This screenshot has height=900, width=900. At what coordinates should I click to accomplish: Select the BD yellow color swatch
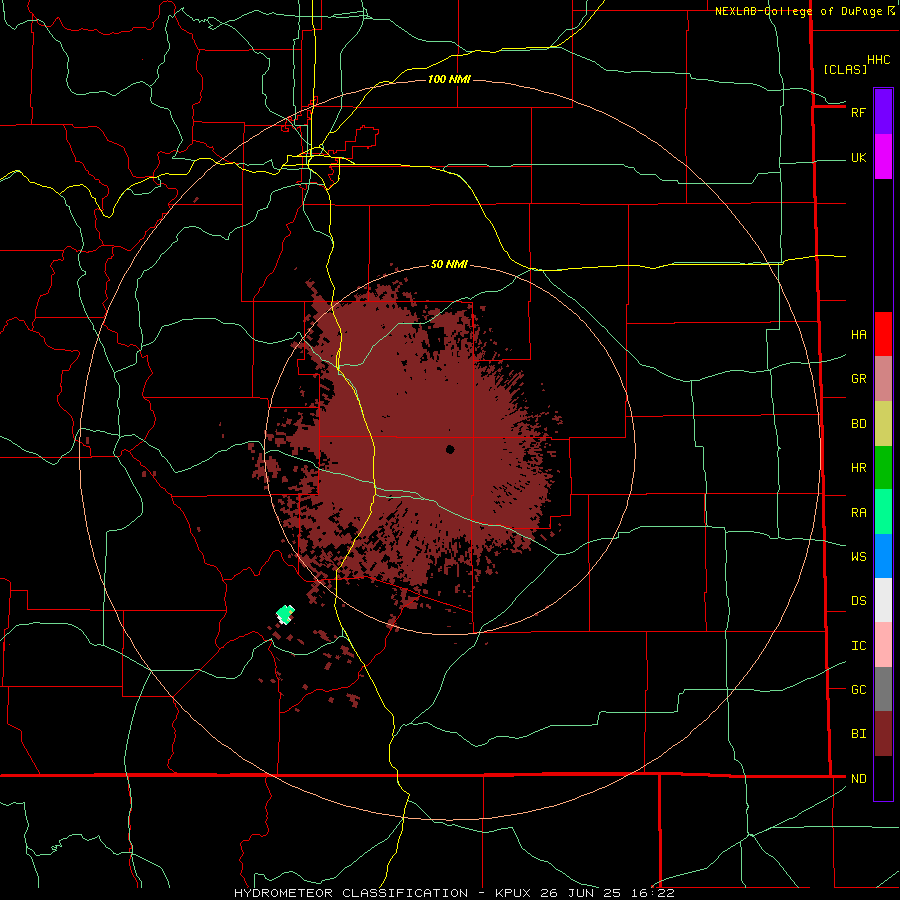[x=883, y=424]
